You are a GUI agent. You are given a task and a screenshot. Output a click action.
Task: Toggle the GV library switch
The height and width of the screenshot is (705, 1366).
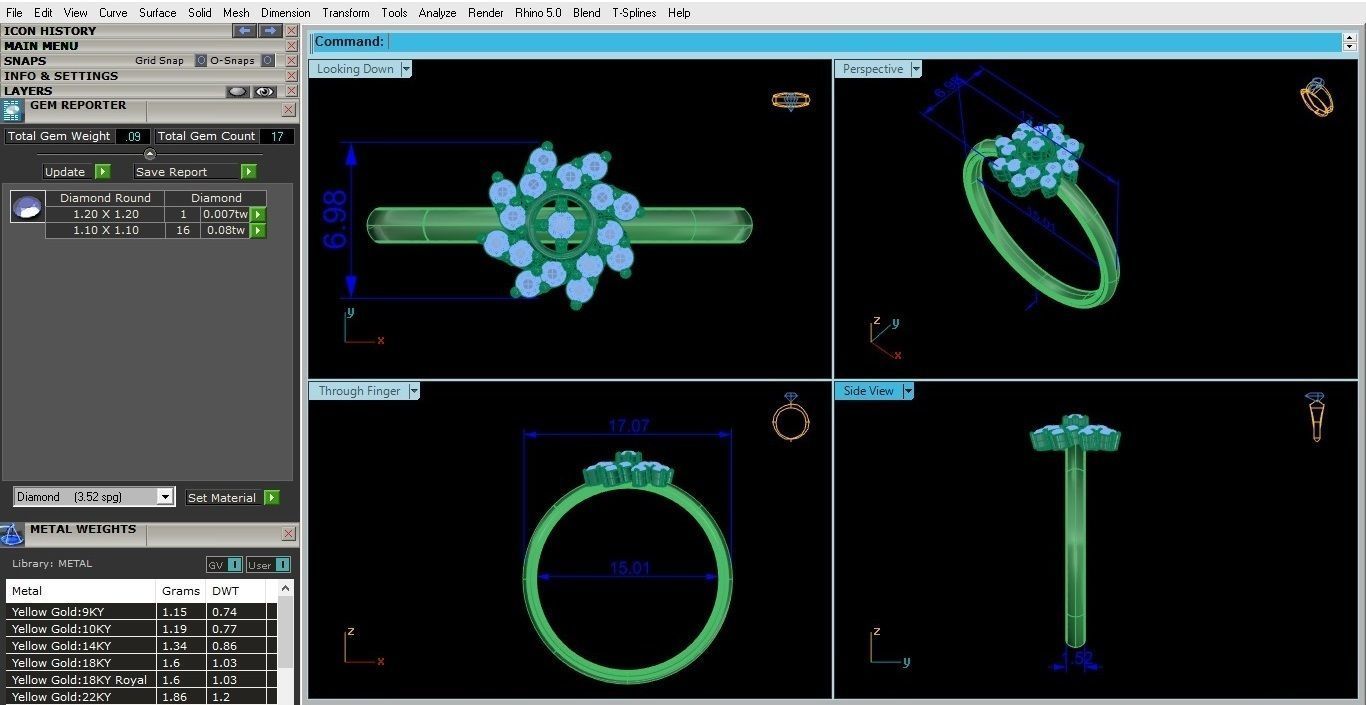tap(224, 565)
